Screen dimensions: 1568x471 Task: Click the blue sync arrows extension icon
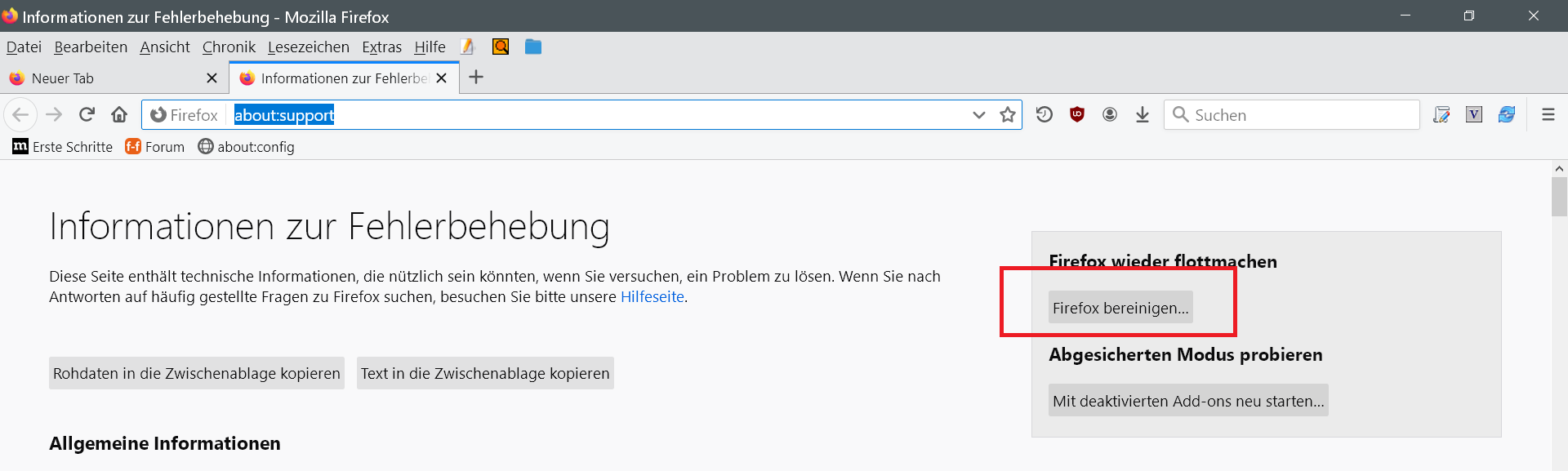pos(1507,115)
